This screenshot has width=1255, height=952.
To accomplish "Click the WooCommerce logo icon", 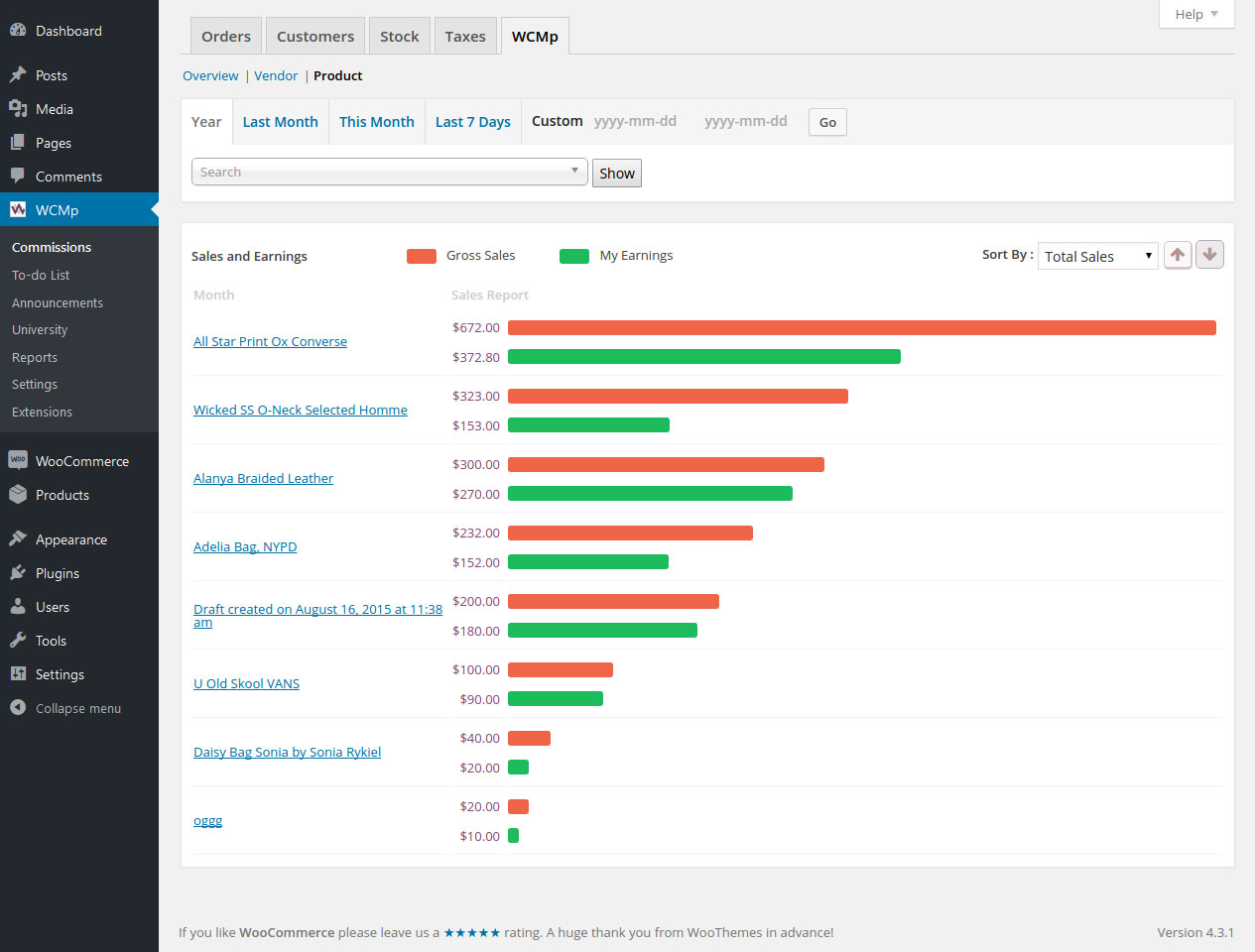I will (18, 461).
